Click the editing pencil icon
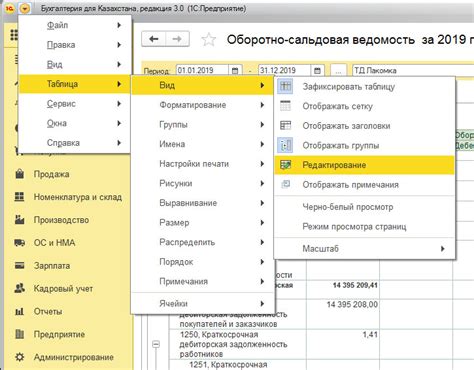Screen dimensions: 474x370 click(x=285, y=165)
